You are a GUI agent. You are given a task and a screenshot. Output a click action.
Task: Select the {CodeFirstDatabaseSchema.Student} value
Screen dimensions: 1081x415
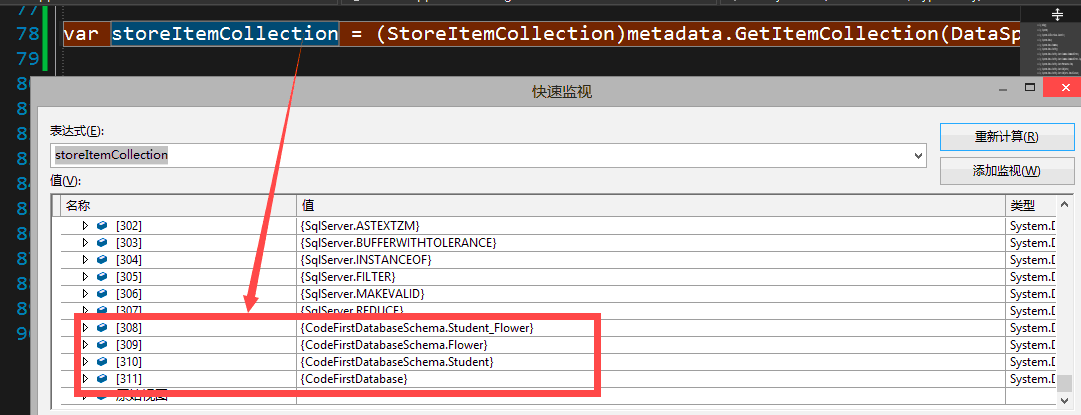point(397,362)
